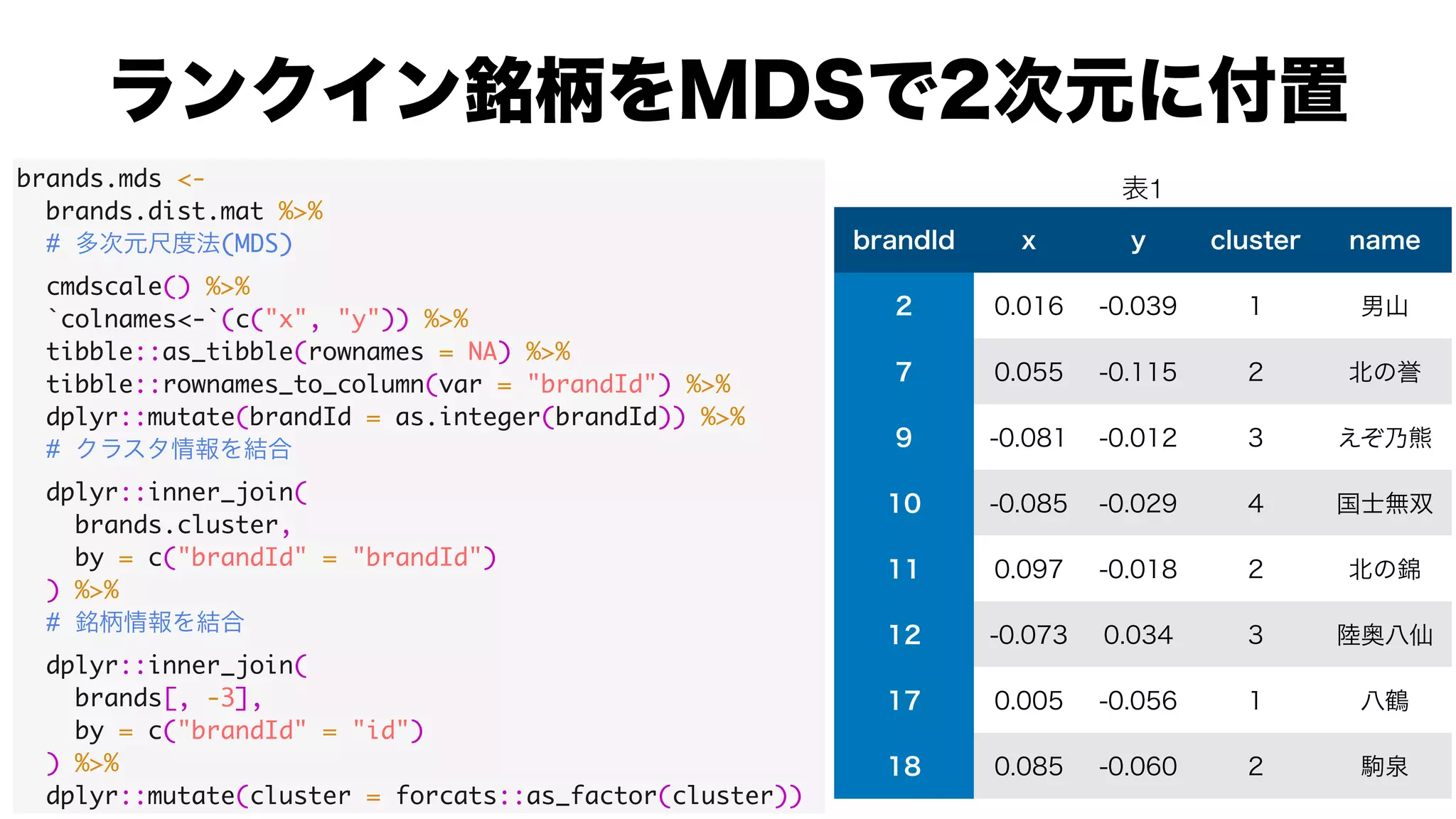Click y value -0.060
The width and height of the screenshot is (1456, 819).
(1137, 766)
